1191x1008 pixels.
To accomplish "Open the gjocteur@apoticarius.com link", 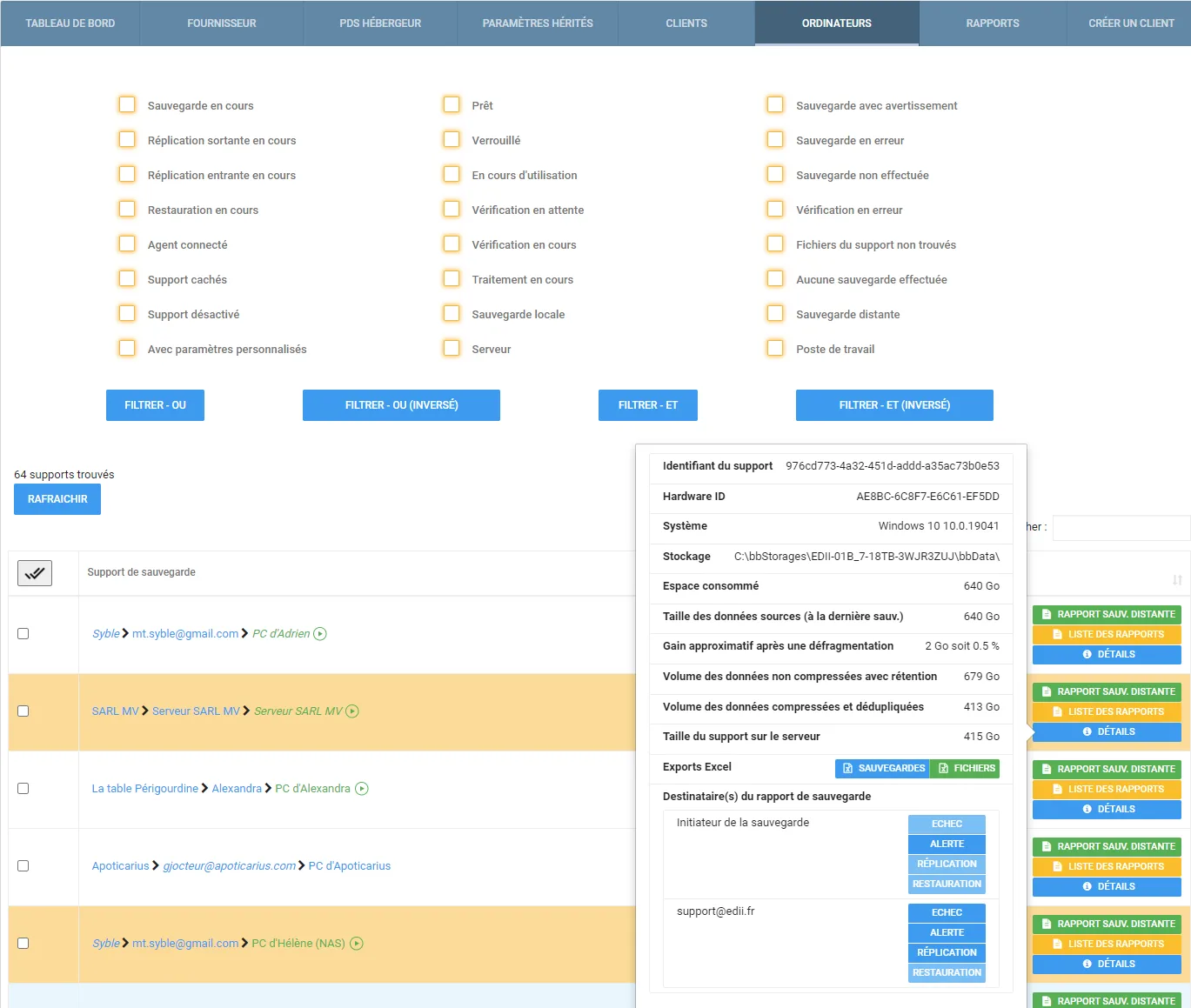I will click(x=230, y=866).
